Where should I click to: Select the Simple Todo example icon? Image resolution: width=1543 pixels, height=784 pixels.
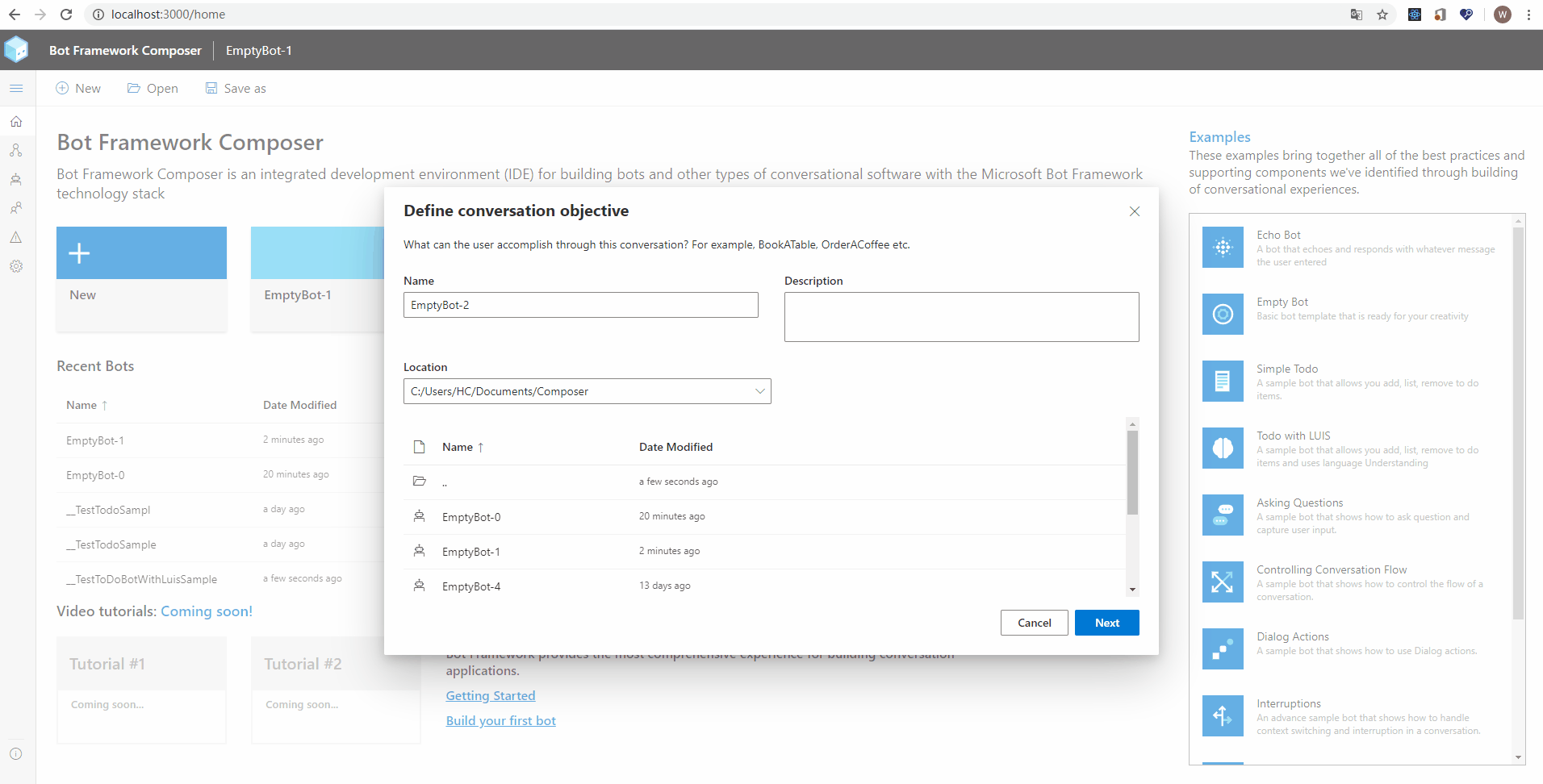pos(1223,382)
